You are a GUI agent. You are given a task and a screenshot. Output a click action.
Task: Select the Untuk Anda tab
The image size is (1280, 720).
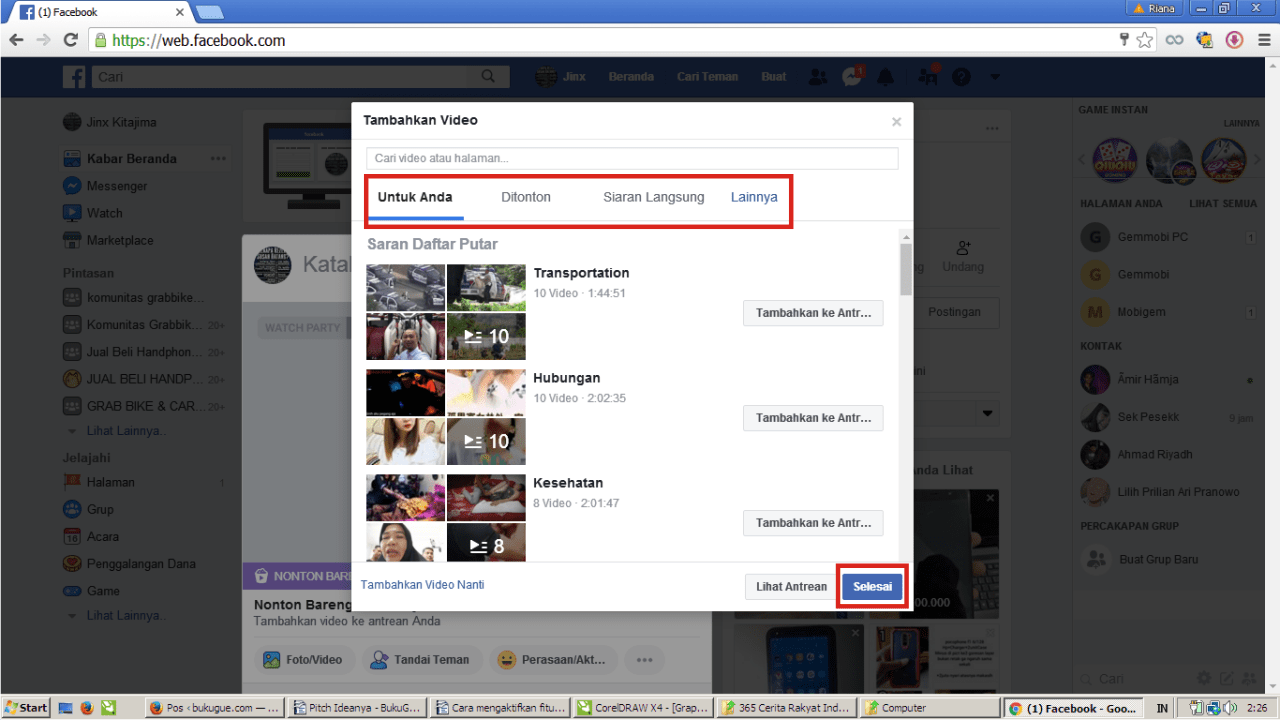tap(415, 197)
